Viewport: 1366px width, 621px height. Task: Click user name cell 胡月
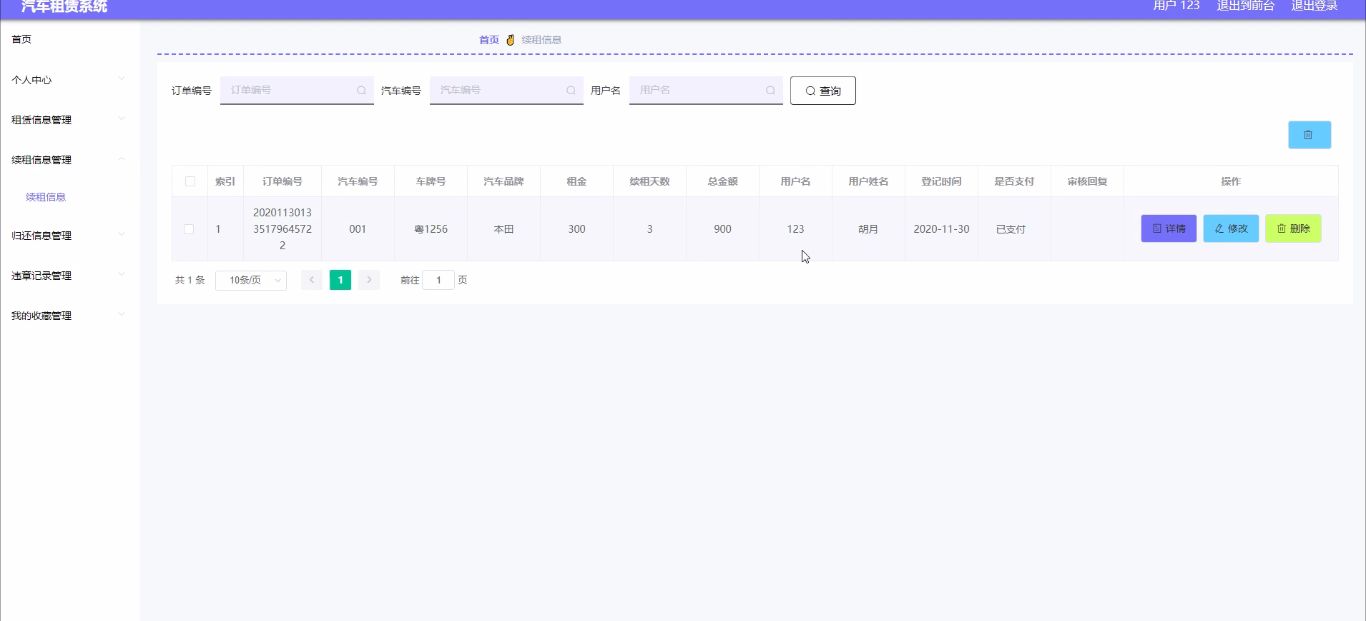click(868, 229)
